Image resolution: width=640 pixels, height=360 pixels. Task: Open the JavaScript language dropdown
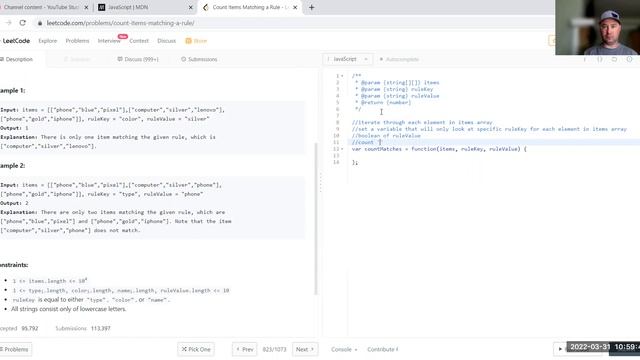(347, 59)
